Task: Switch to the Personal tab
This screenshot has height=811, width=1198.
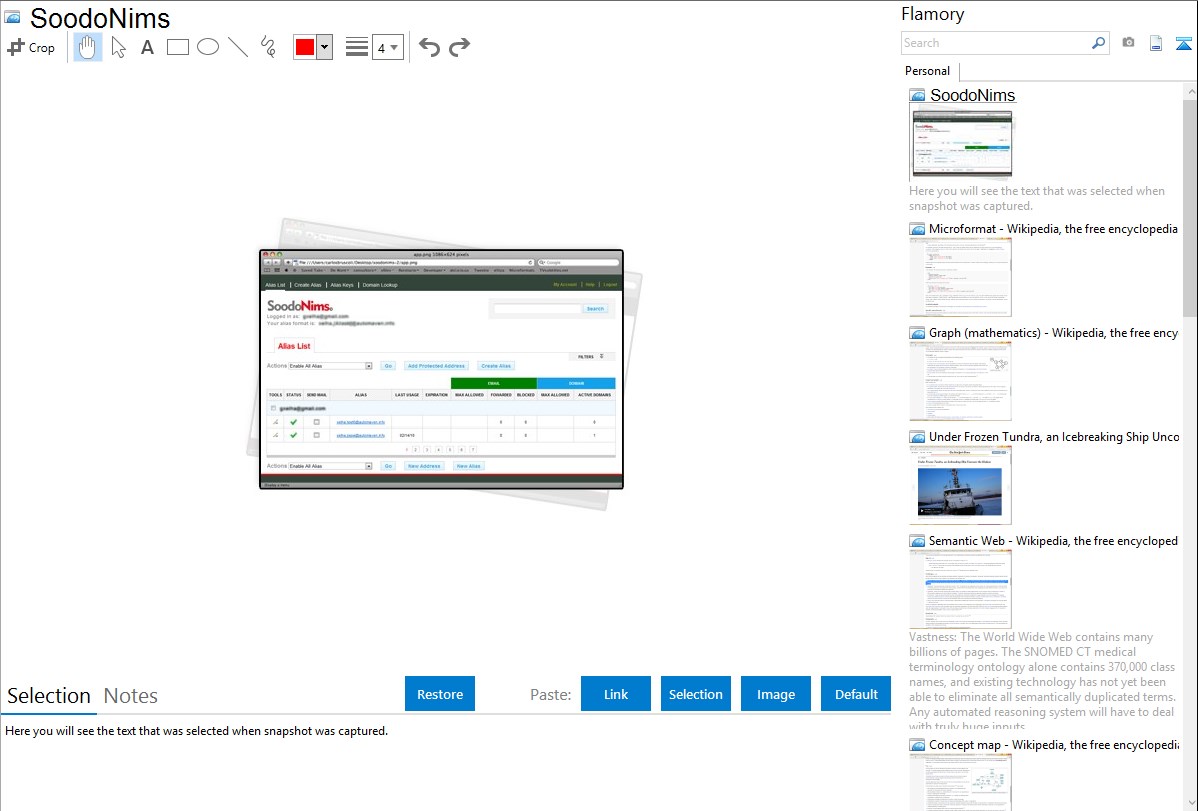Action: pos(928,70)
